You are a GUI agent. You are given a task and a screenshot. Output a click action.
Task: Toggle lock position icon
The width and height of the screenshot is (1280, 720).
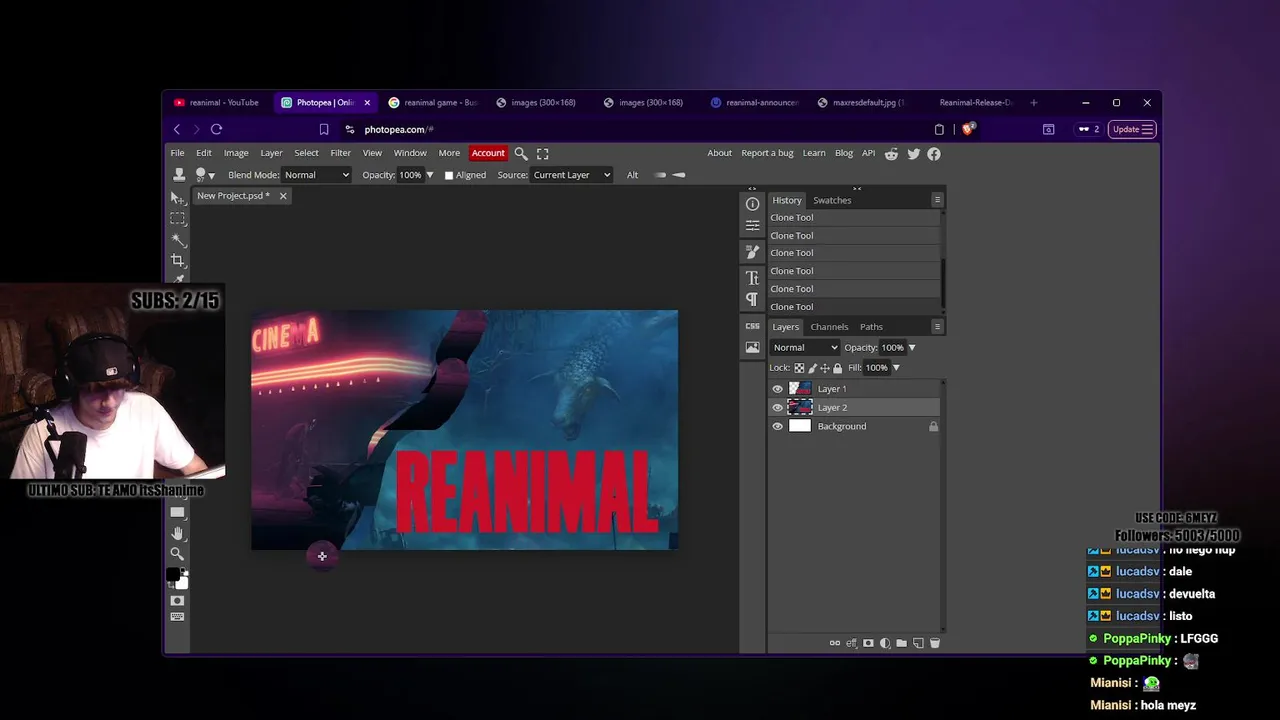825,368
